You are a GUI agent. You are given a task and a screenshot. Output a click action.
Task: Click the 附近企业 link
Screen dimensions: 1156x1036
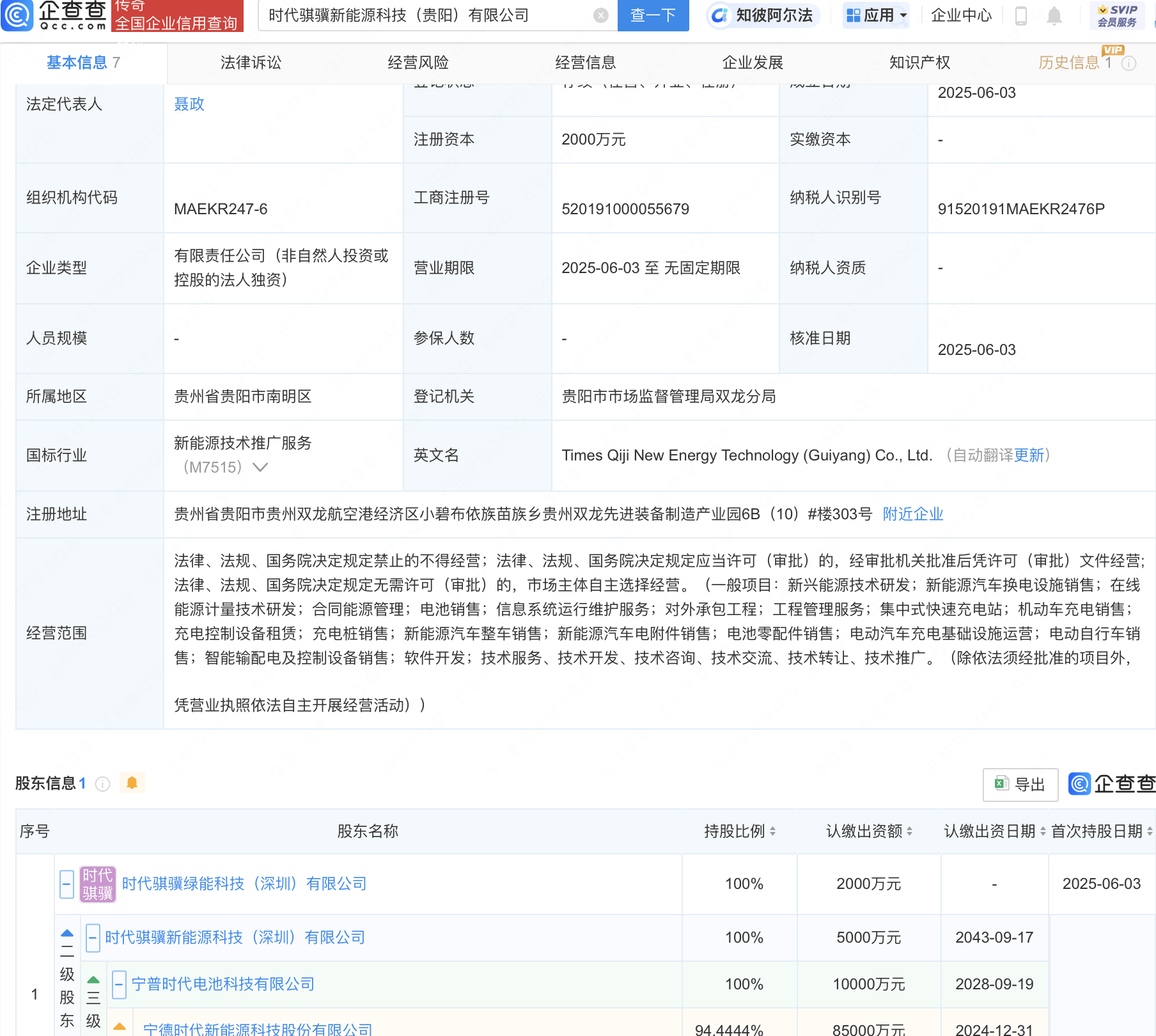coord(913,514)
